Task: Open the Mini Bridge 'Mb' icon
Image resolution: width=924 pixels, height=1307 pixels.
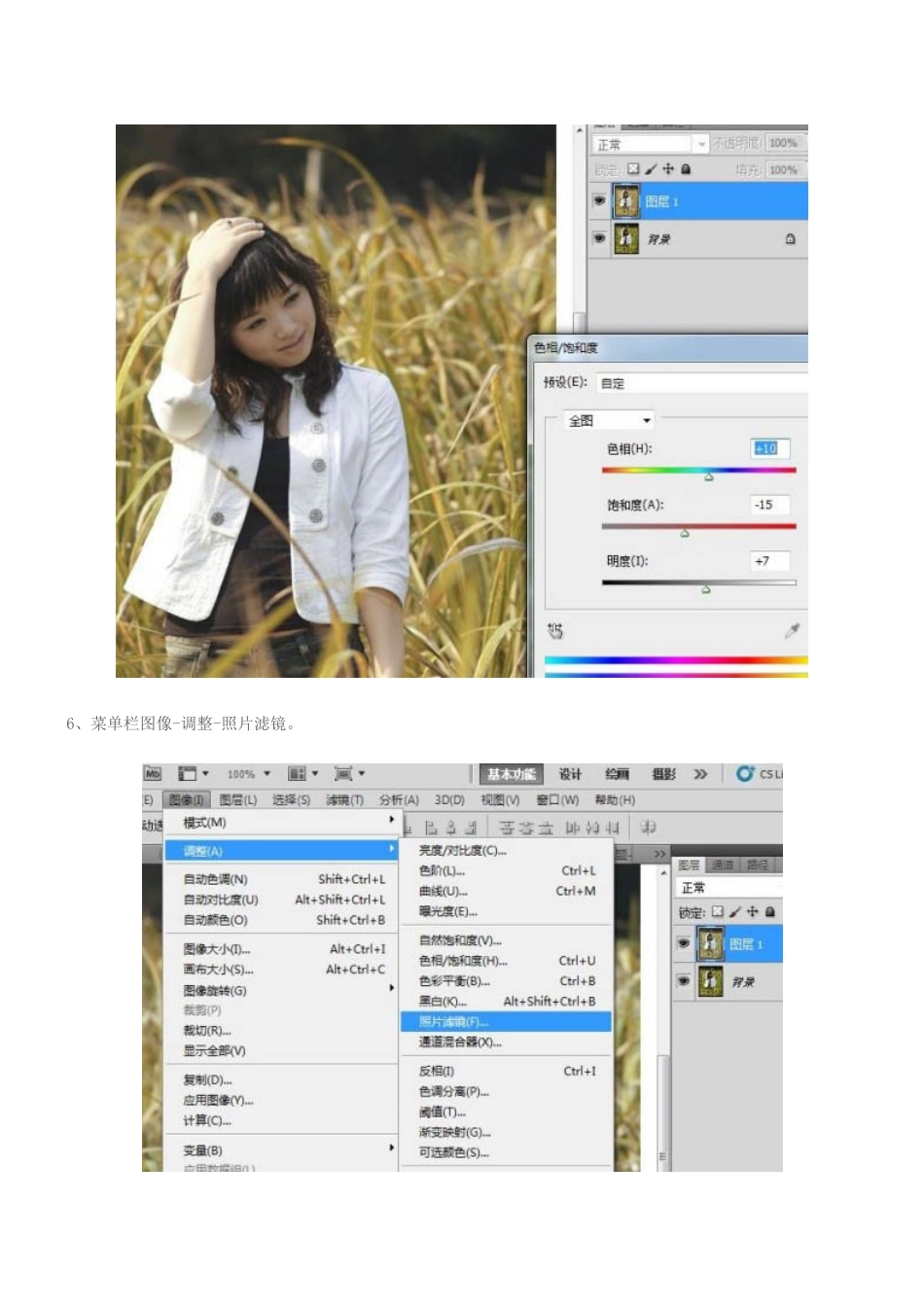Action: click(153, 774)
